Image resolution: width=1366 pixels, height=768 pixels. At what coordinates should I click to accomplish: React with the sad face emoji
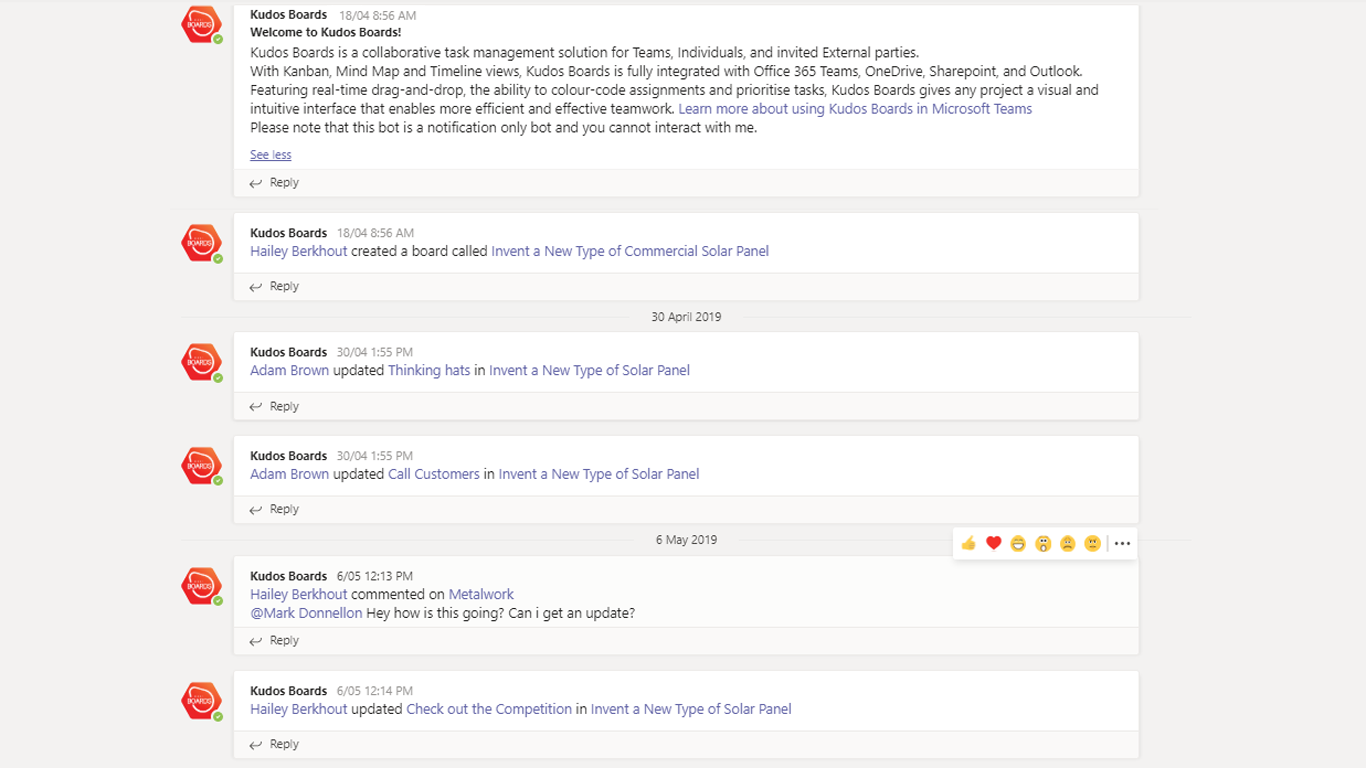click(x=1068, y=544)
